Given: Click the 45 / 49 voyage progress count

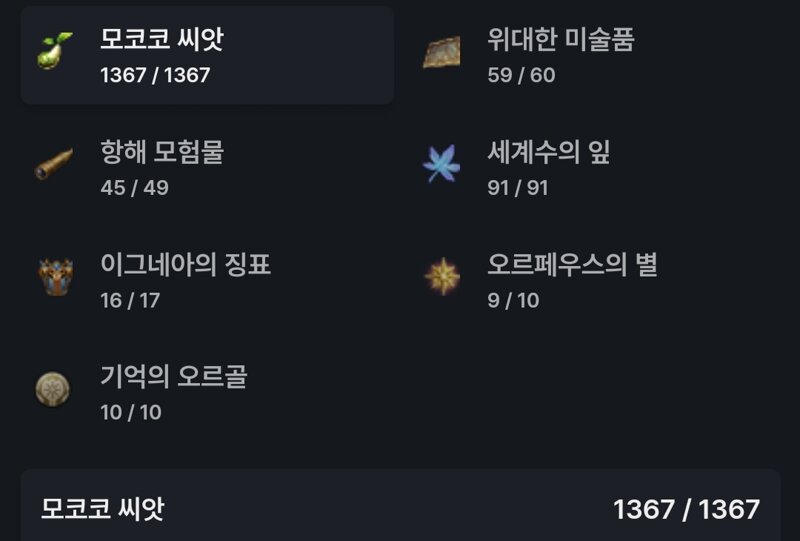Looking at the screenshot, I should click(134, 188).
